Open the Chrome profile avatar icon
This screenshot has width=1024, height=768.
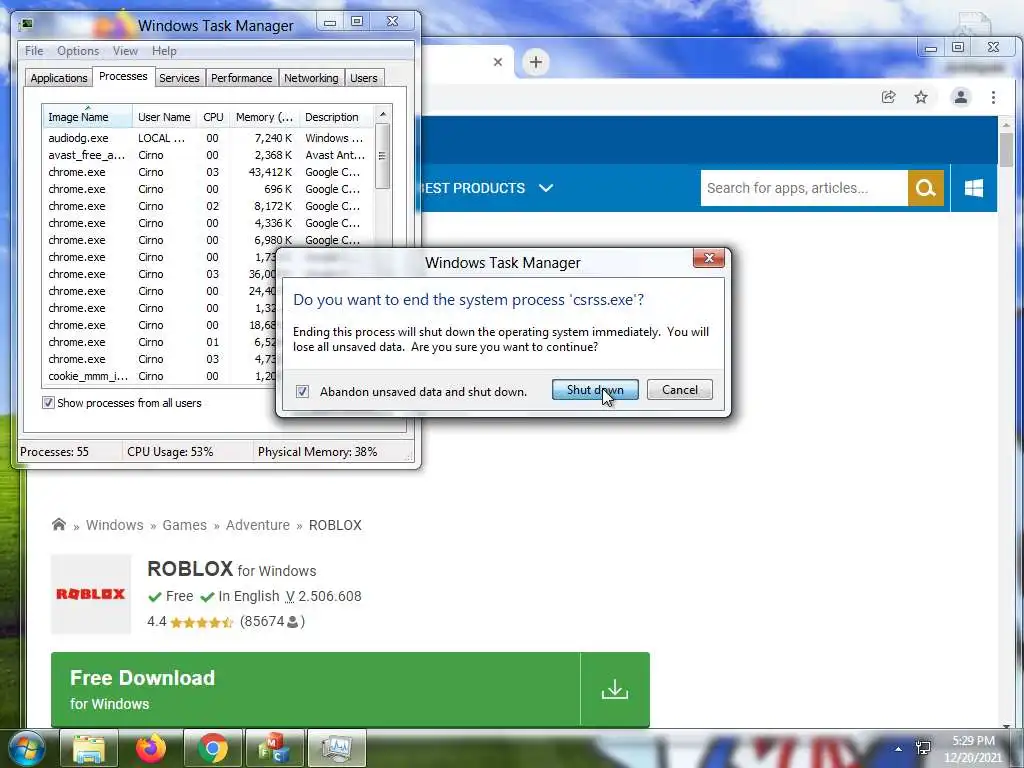click(961, 97)
